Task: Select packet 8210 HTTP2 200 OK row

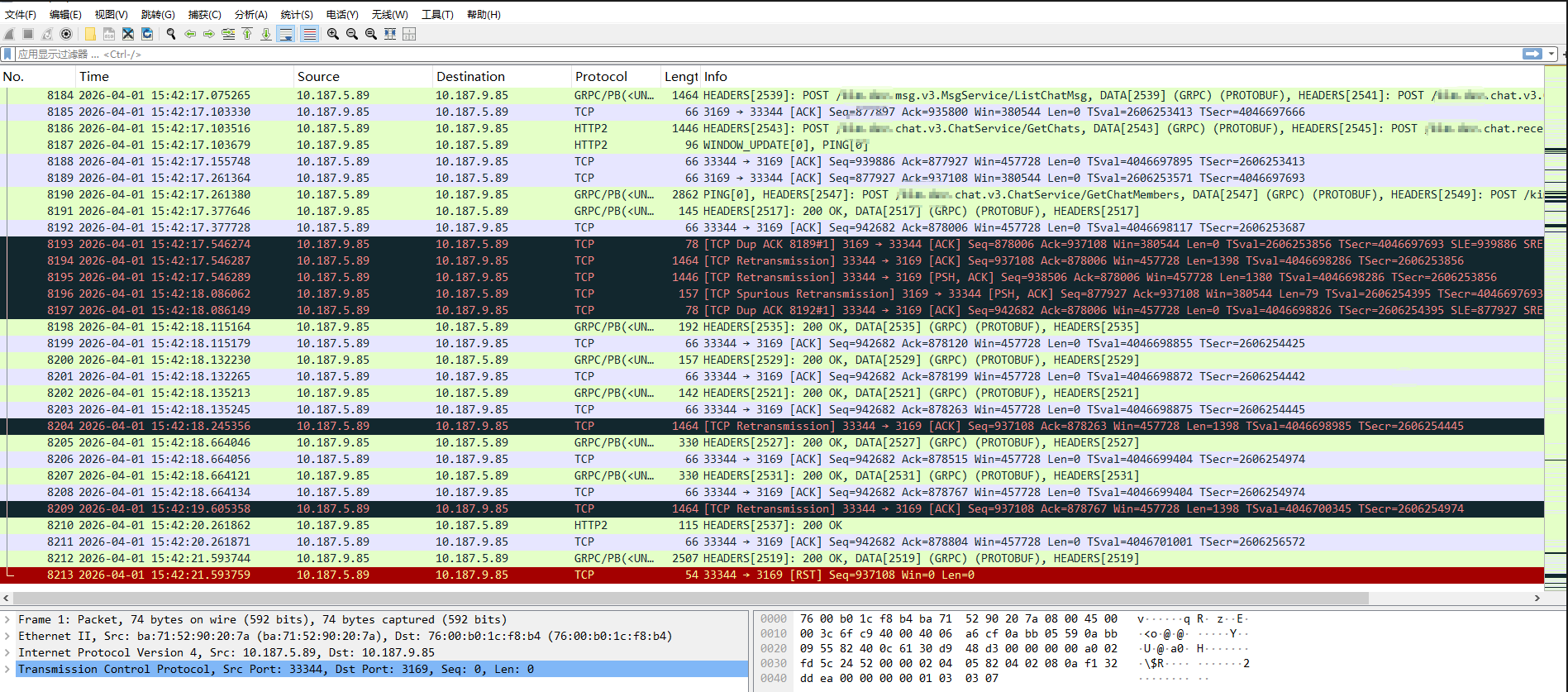Action: click(x=772, y=525)
